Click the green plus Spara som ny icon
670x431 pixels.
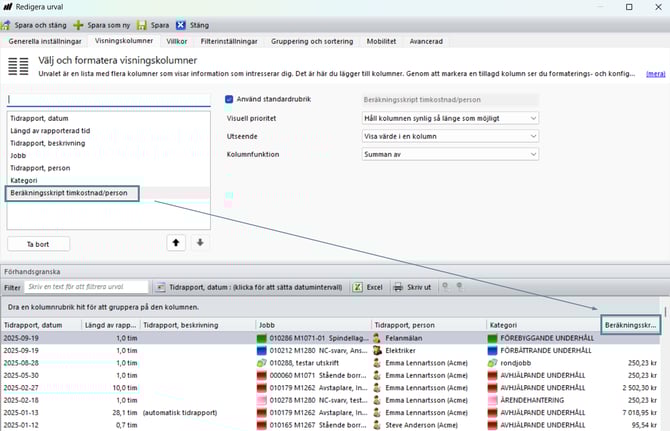tap(79, 24)
